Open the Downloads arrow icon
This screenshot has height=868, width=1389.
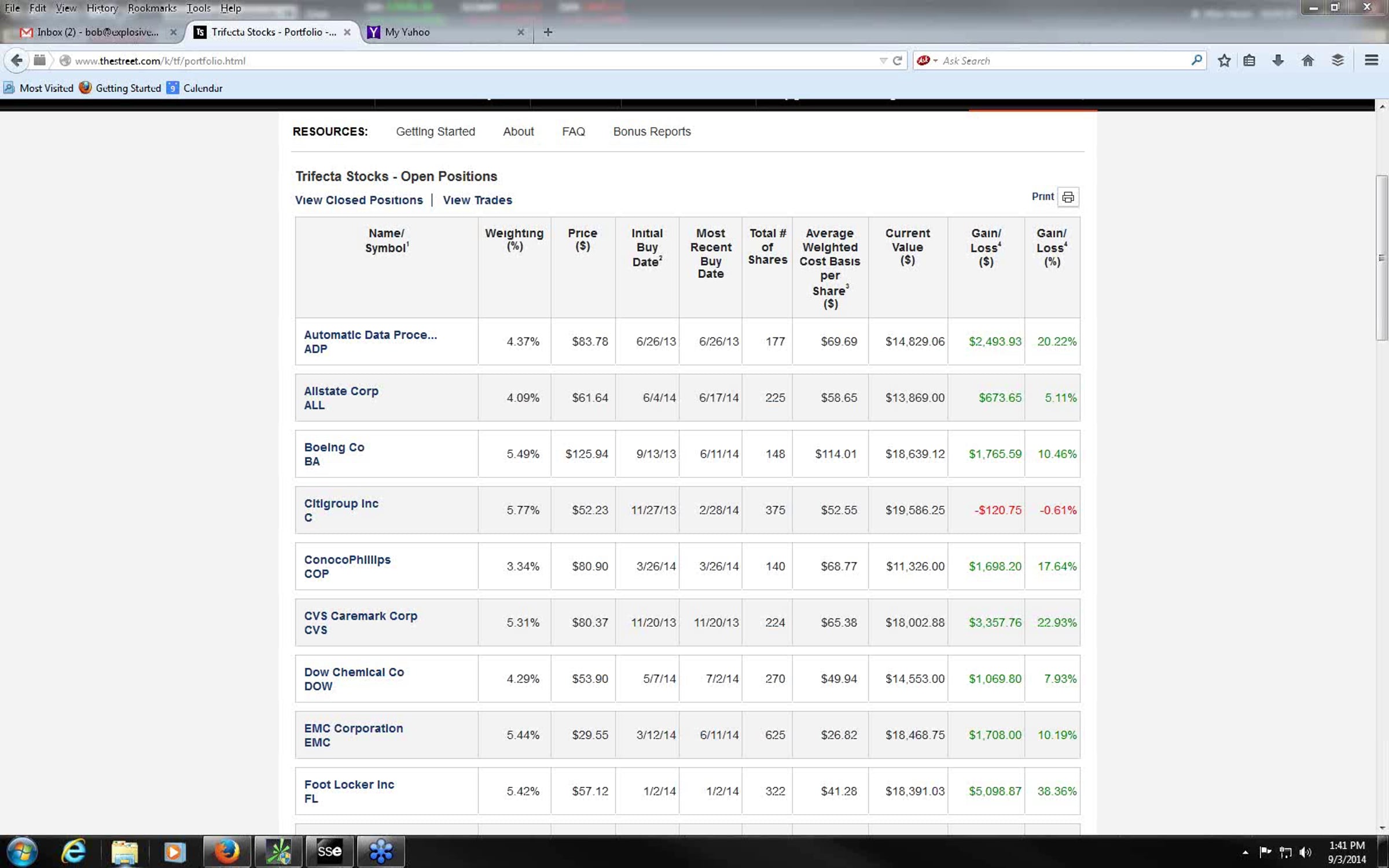1278,61
